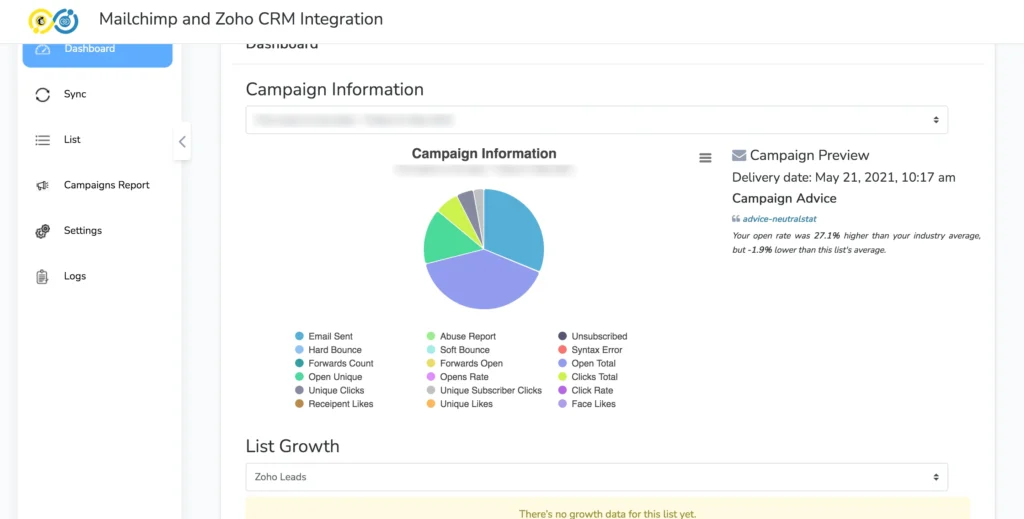The image size is (1024, 519).
Task: Toggle Clicks Total legend series
Action: pos(588,377)
